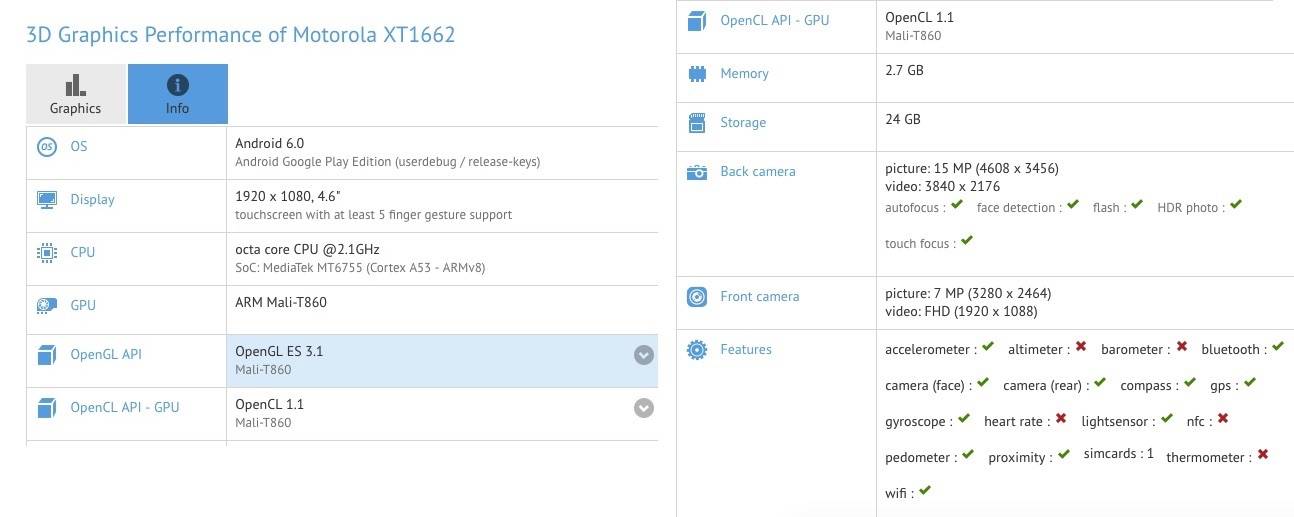Screen dimensions: 1294x517
Task: Click the lightsensor check mark
Action: point(1167,419)
